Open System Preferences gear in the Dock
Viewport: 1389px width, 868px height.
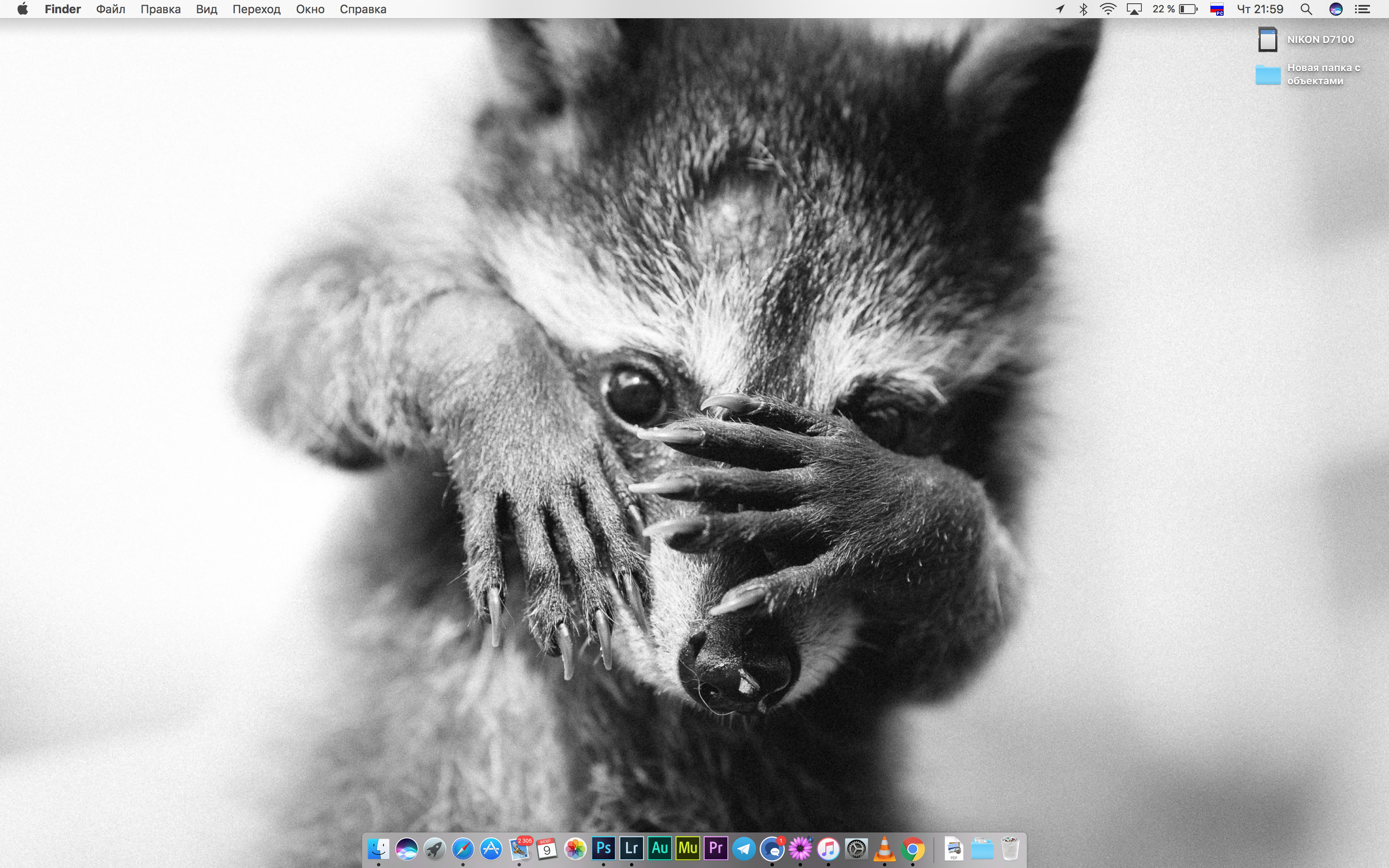pos(857,849)
